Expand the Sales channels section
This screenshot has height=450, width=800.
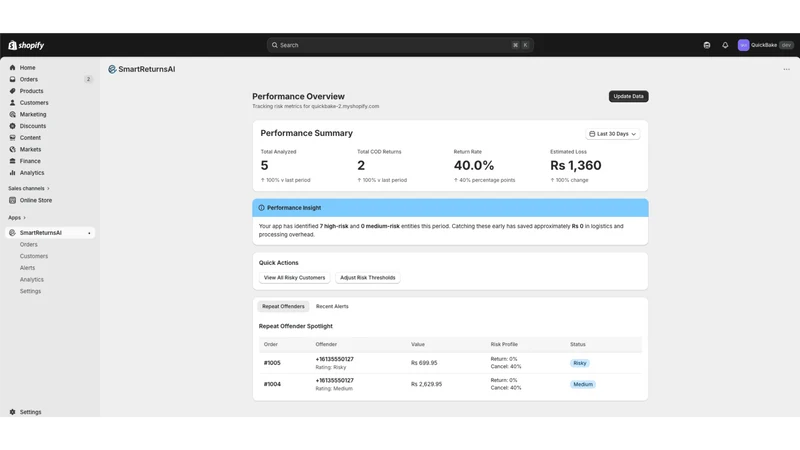pos(29,189)
